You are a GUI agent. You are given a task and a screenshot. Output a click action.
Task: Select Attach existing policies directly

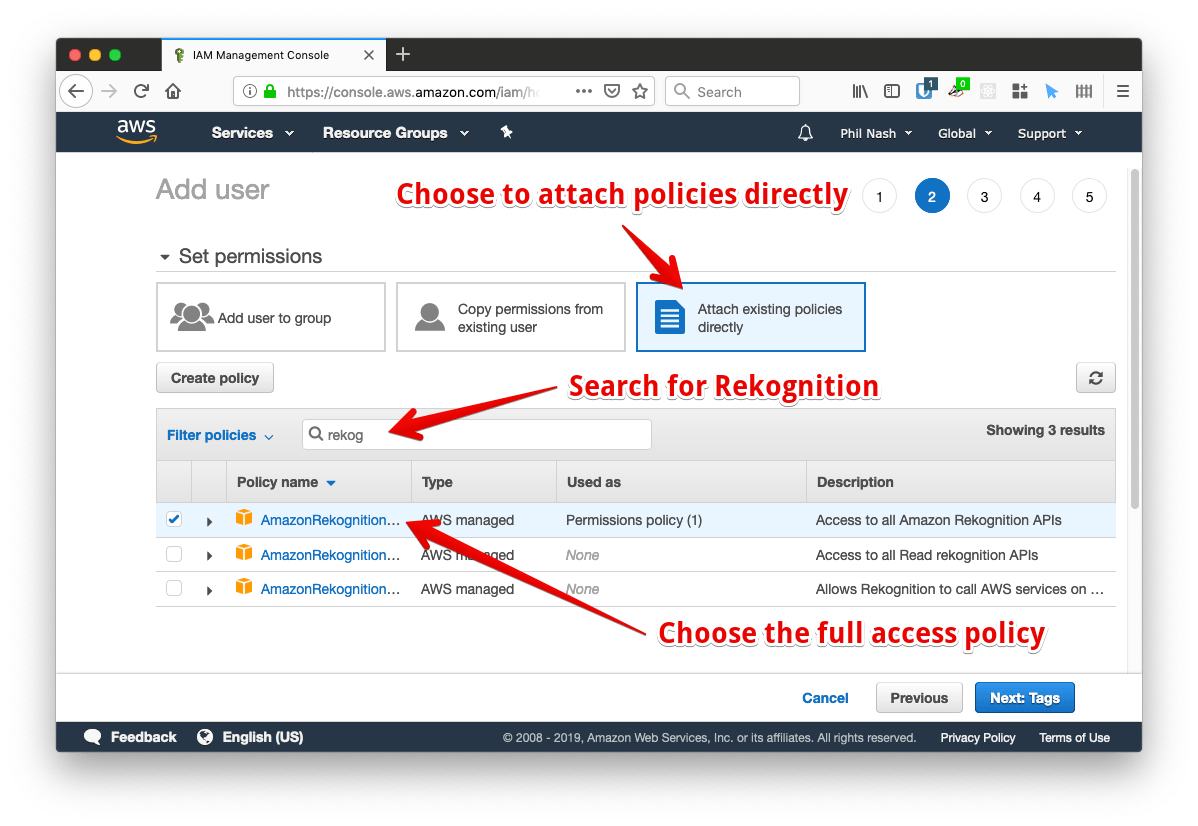click(x=750, y=317)
